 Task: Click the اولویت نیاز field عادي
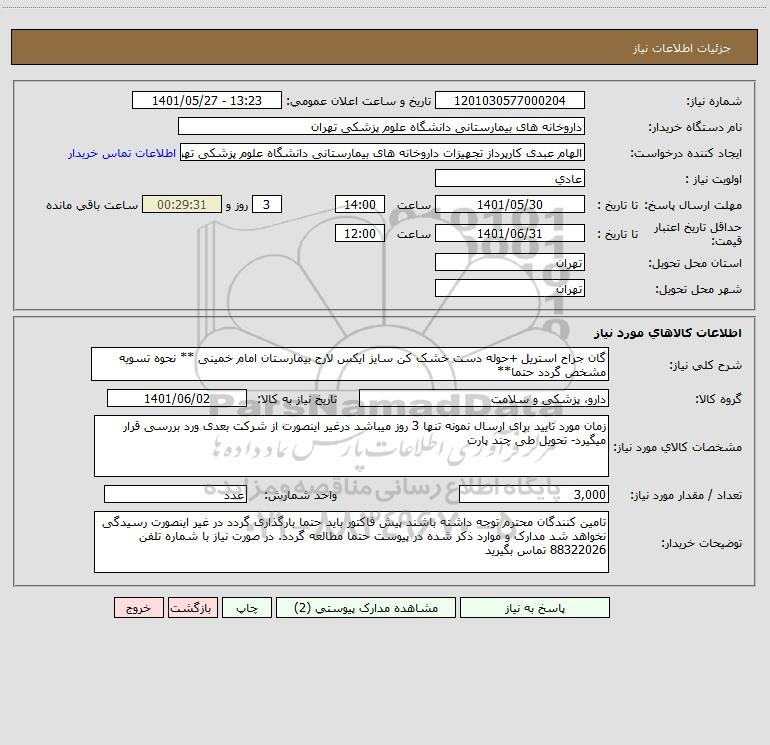(510, 178)
